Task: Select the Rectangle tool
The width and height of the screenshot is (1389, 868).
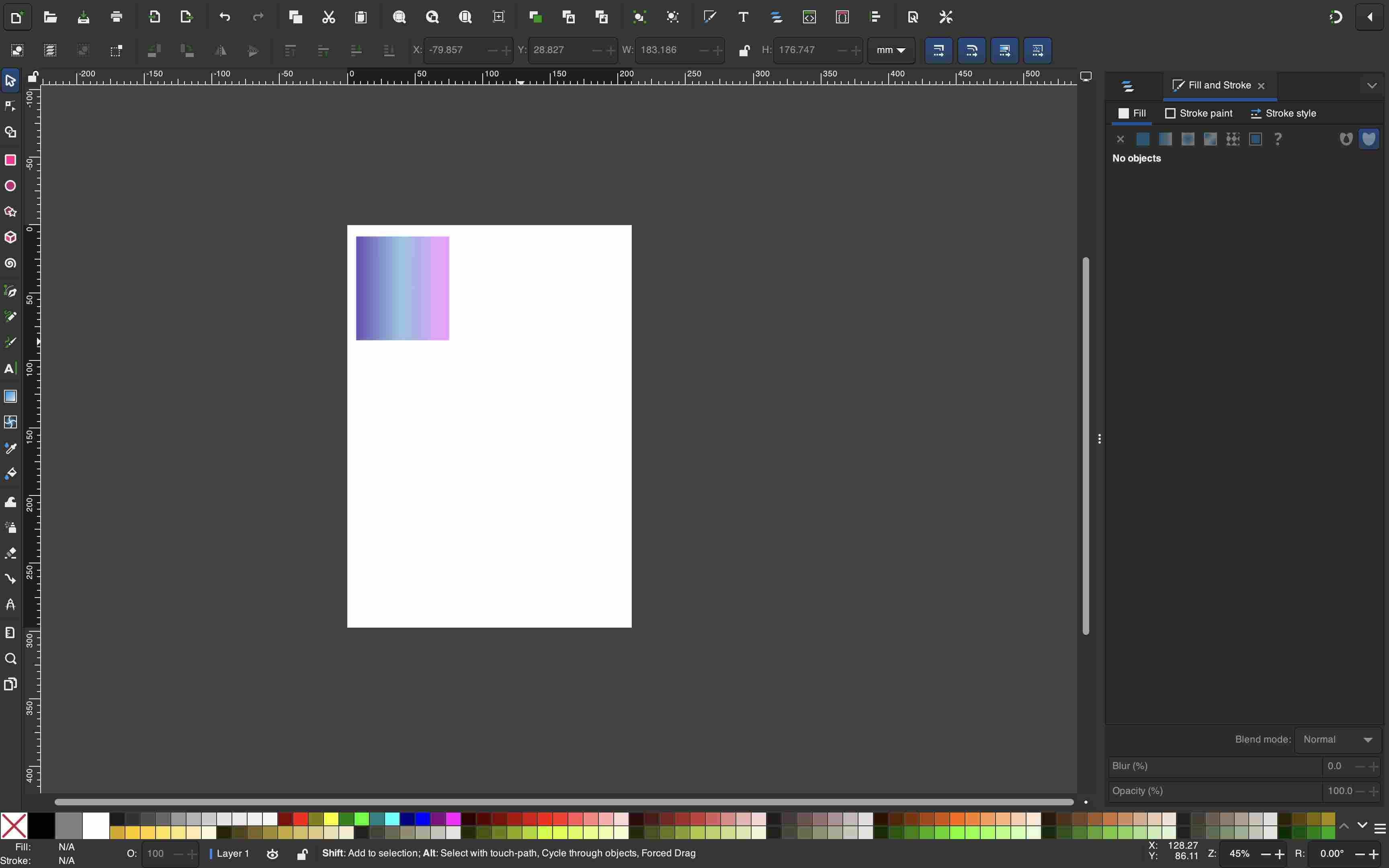Action: tap(10, 160)
